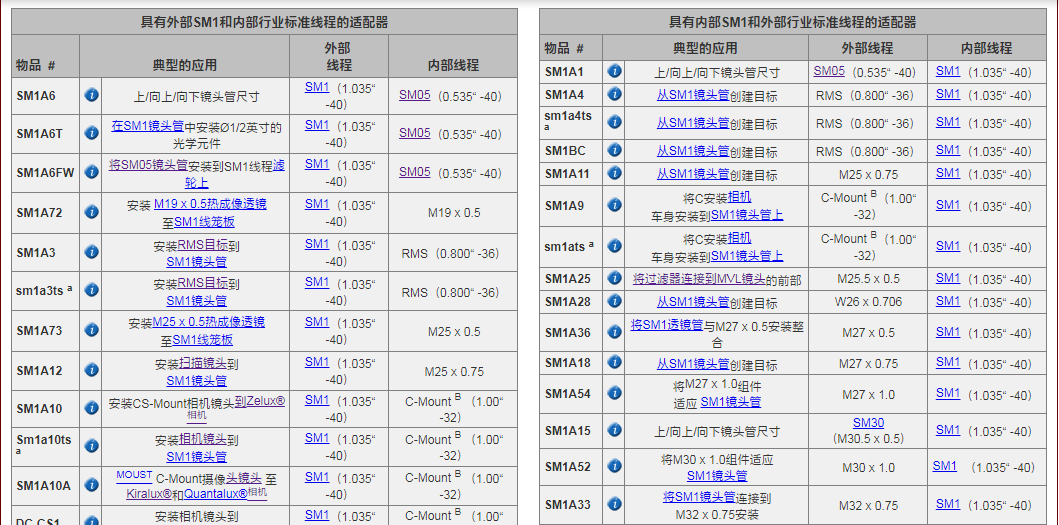This screenshot has height=525, width=1059.
Task: Open SM1 external thread link for SM1A3
Action: [317, 244]
